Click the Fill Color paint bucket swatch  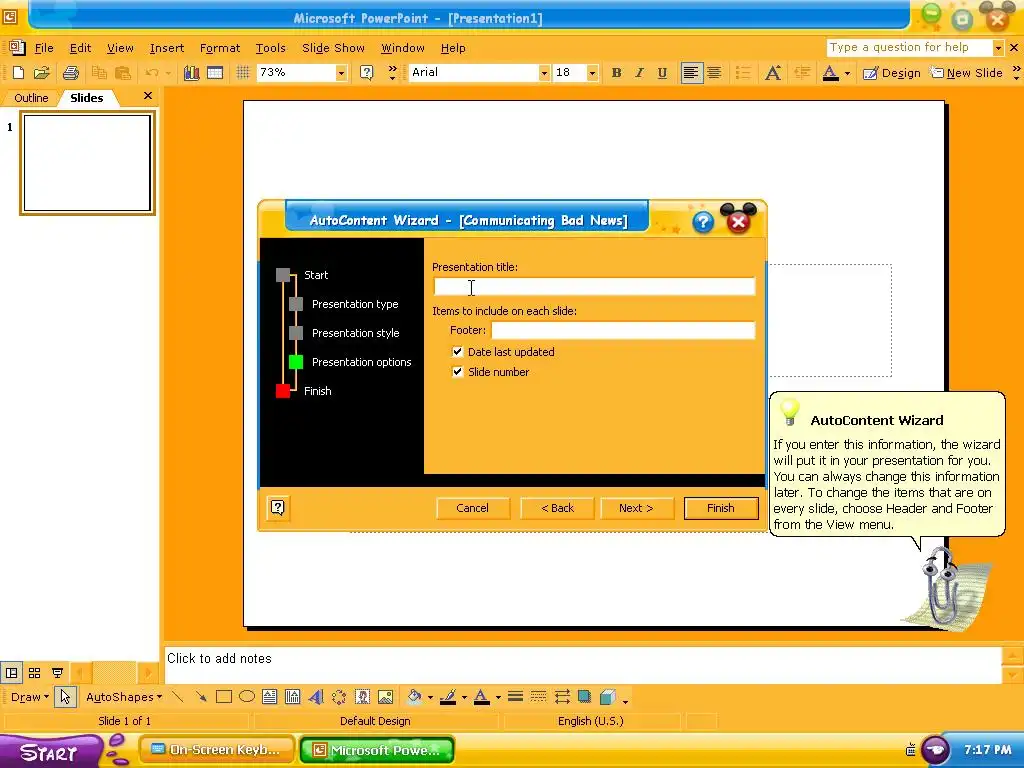[x=414, y=697]
